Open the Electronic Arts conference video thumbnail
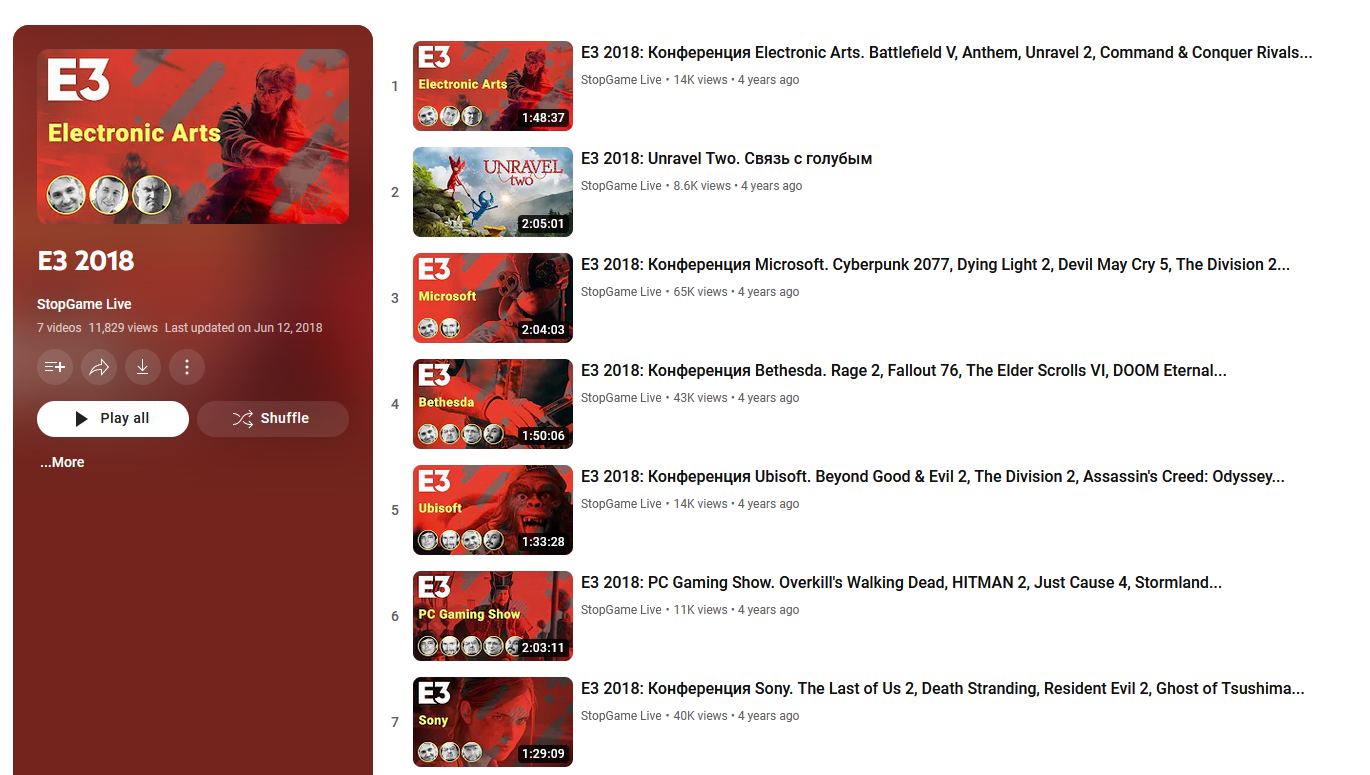Screen dimensions: 1370x775 pos(493,86)
